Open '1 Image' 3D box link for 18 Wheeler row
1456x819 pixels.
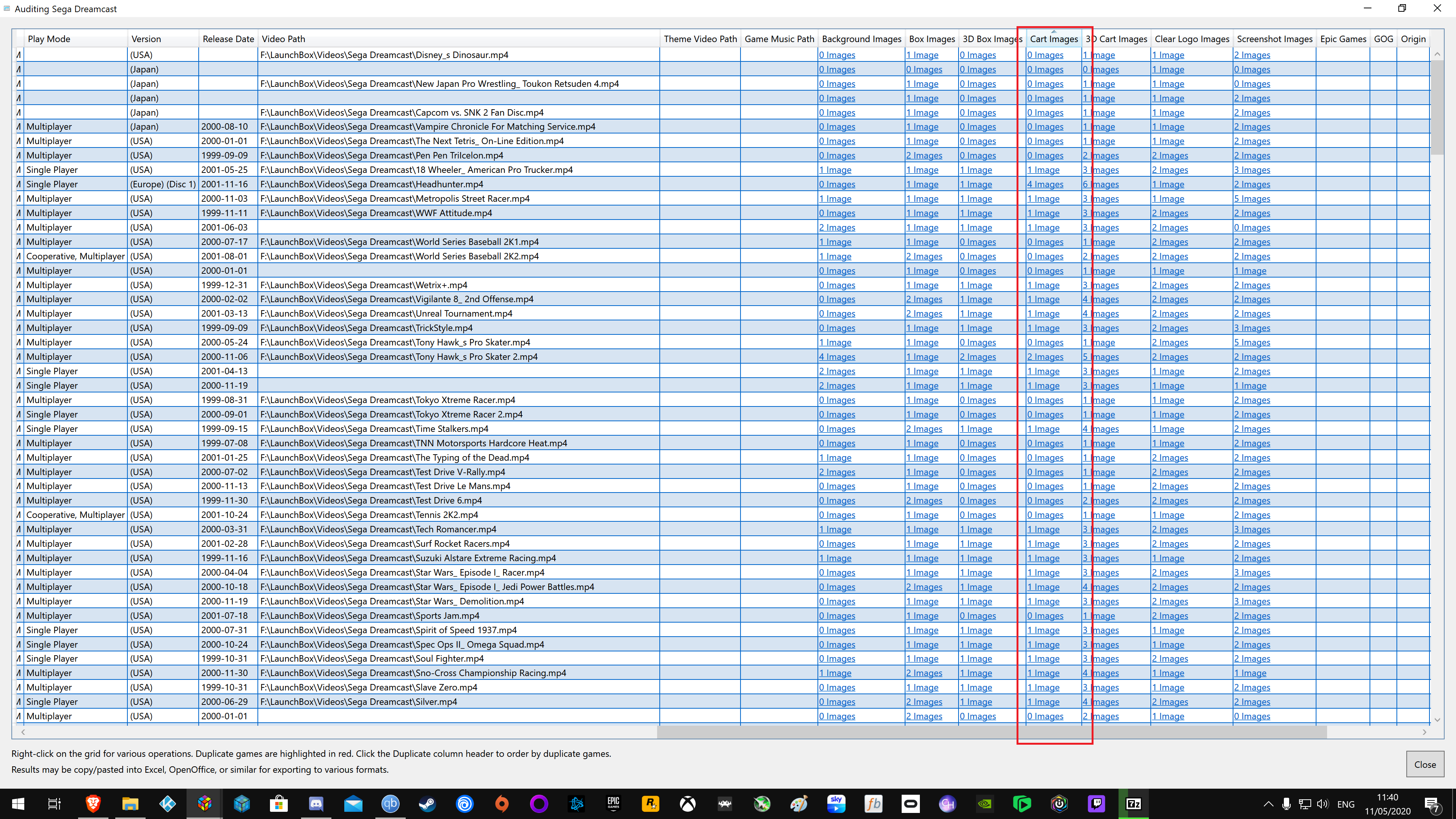(x=976, y=169)
